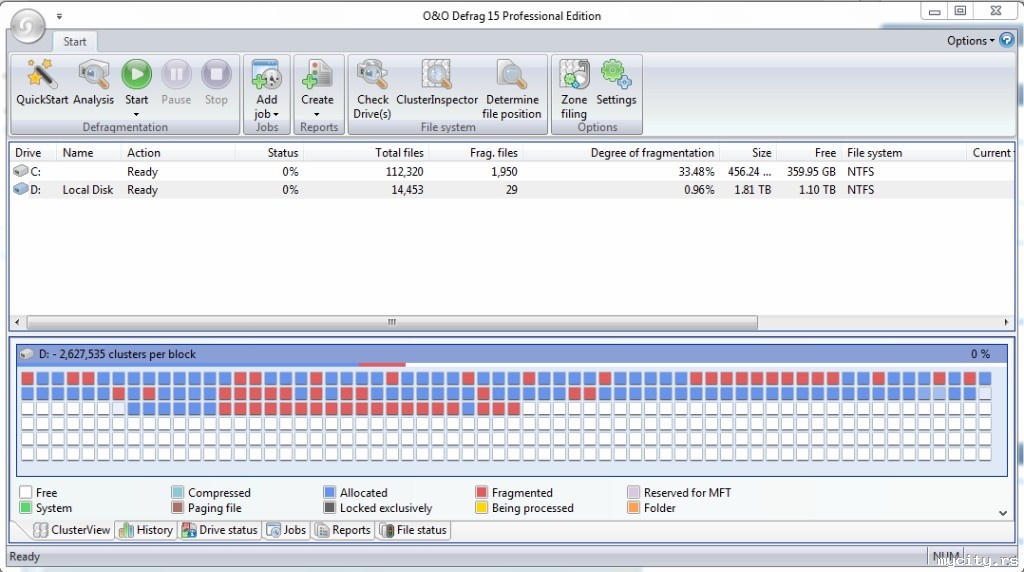Open the ClusterInspector tool
1024x572 pixels.
(436, 74)
